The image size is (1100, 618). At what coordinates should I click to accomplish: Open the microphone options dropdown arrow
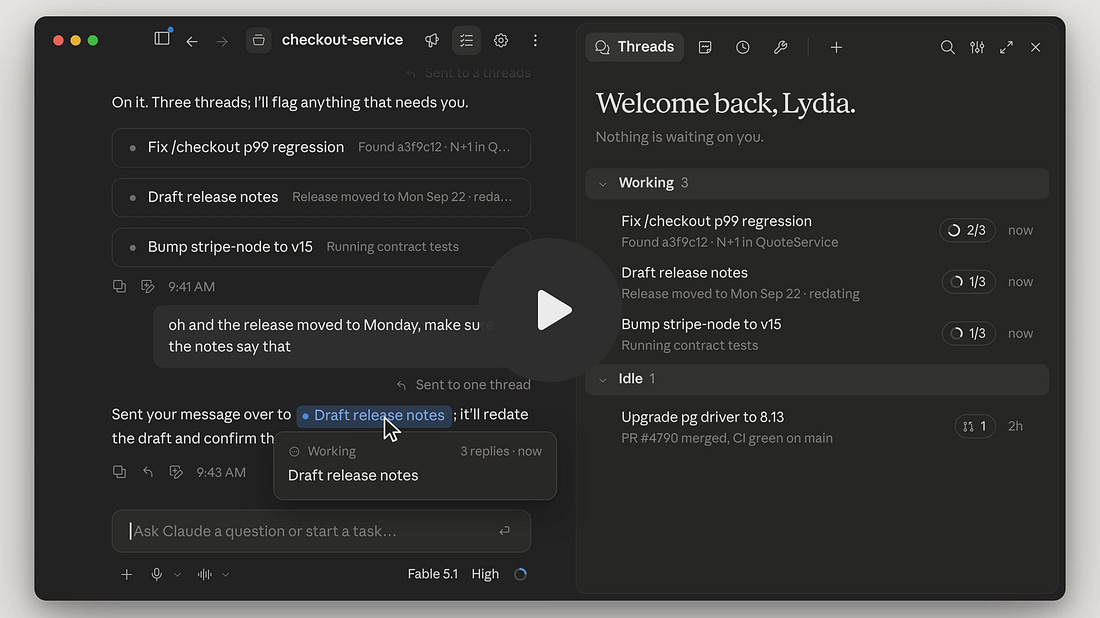[x=177, y=575]
